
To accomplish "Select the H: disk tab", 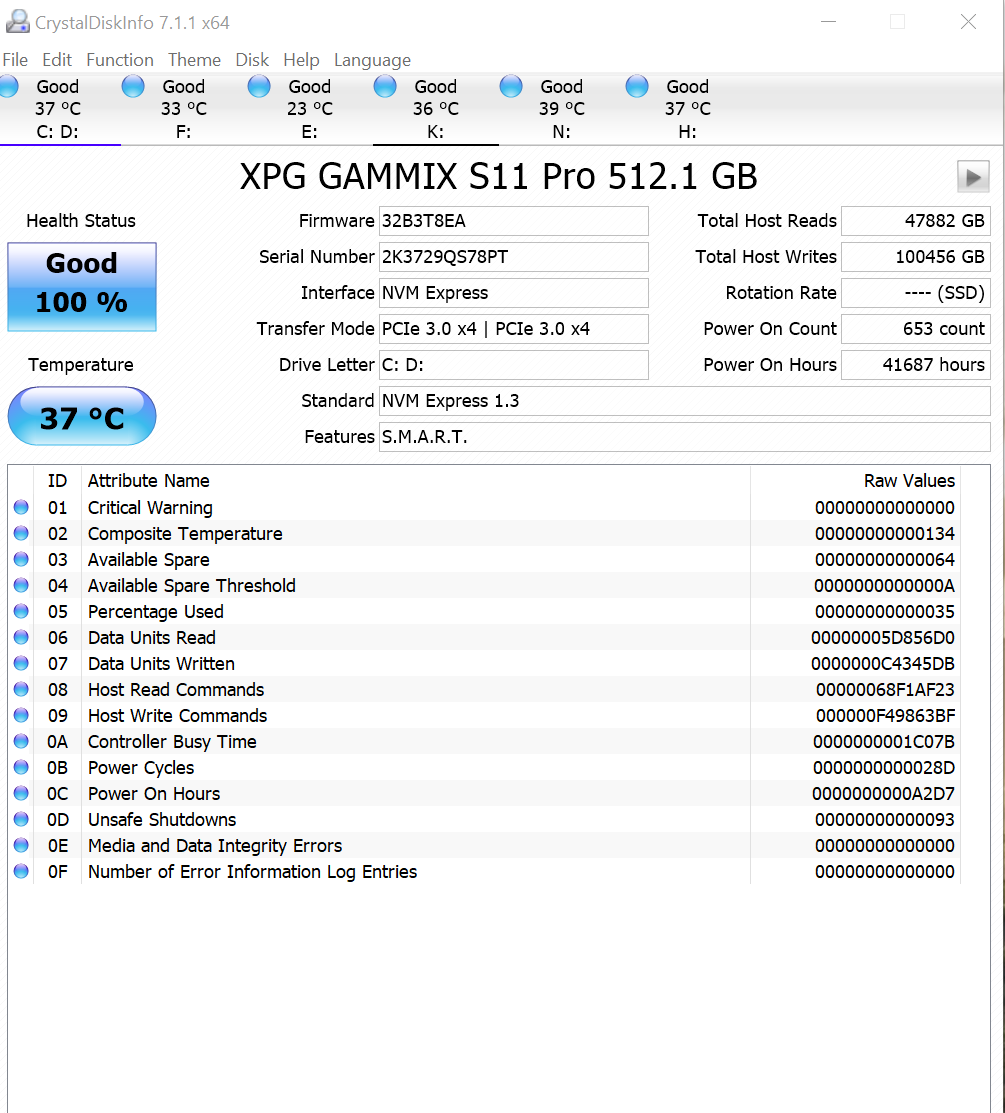I will click(688, 109).
